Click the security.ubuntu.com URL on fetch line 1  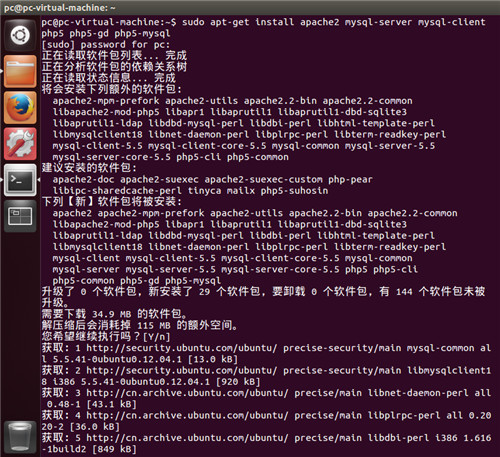point(181,348)
